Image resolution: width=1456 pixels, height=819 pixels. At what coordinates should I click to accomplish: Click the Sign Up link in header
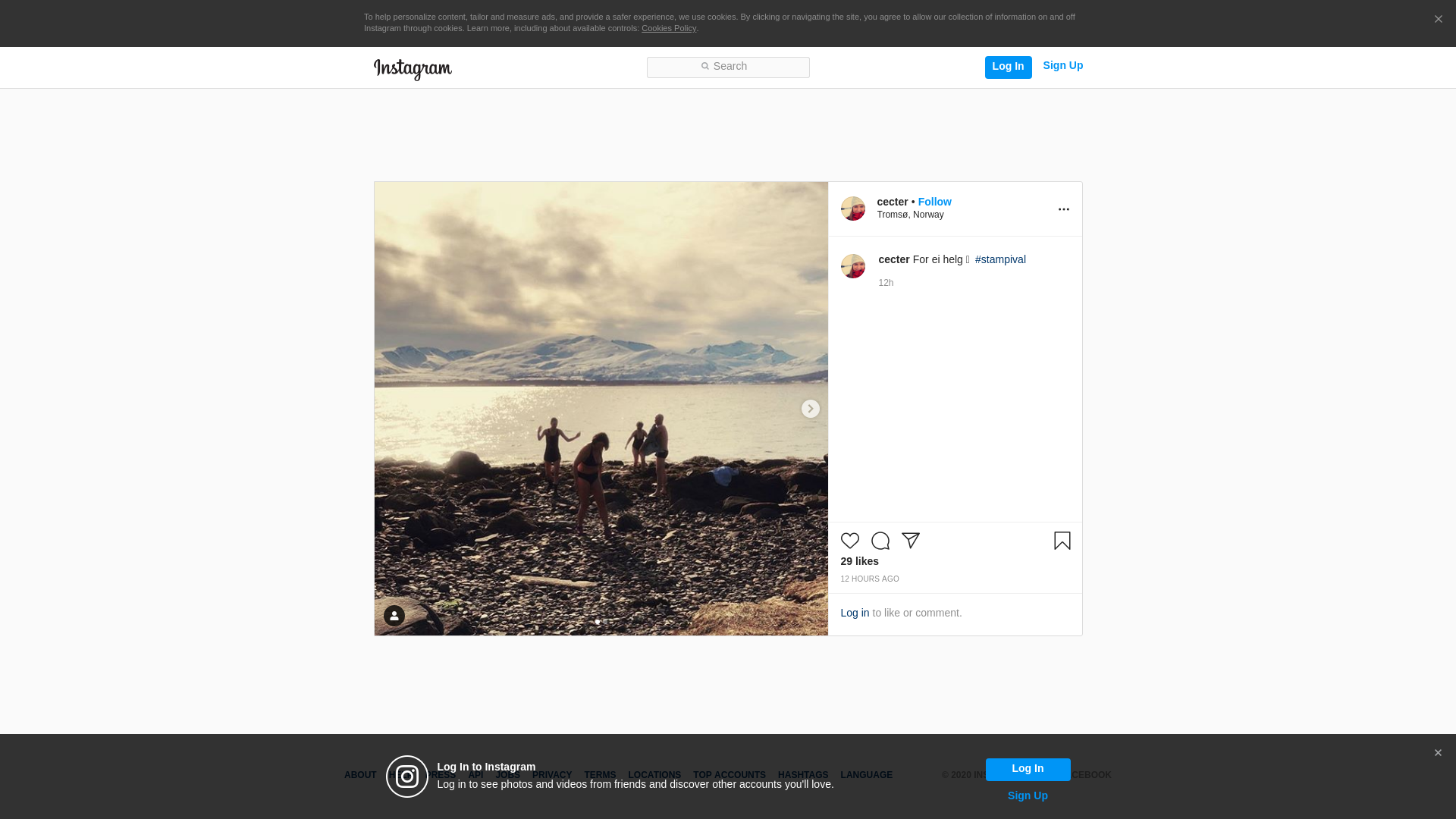1063,66
